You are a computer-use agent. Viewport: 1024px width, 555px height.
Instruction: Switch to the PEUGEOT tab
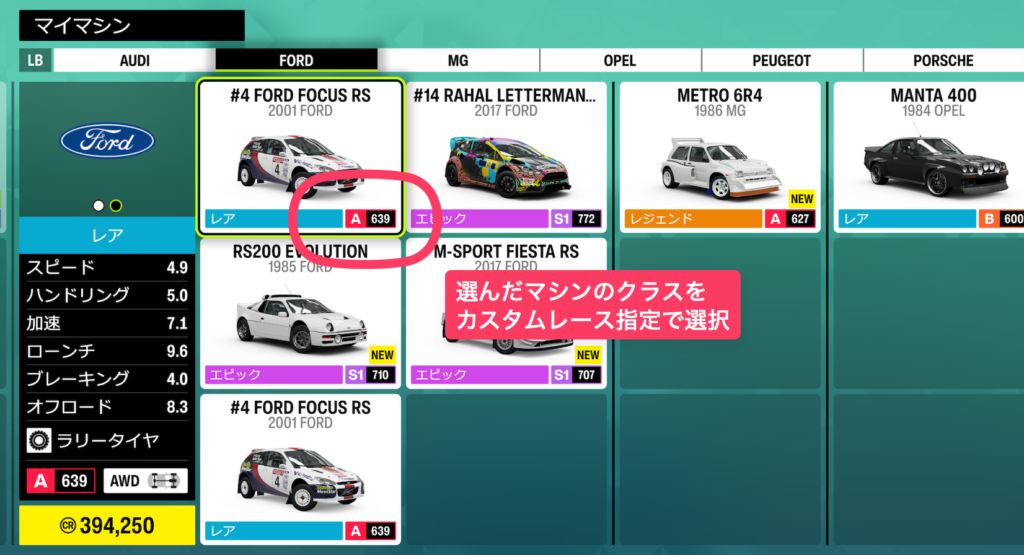(782, 61)
